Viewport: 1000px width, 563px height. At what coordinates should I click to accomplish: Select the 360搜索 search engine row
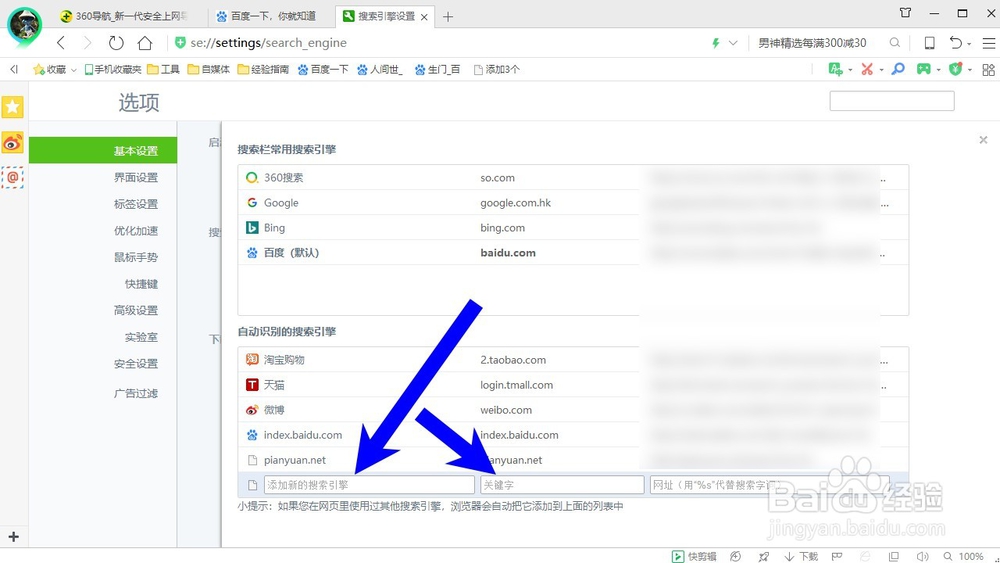click(x=573, y=178)
